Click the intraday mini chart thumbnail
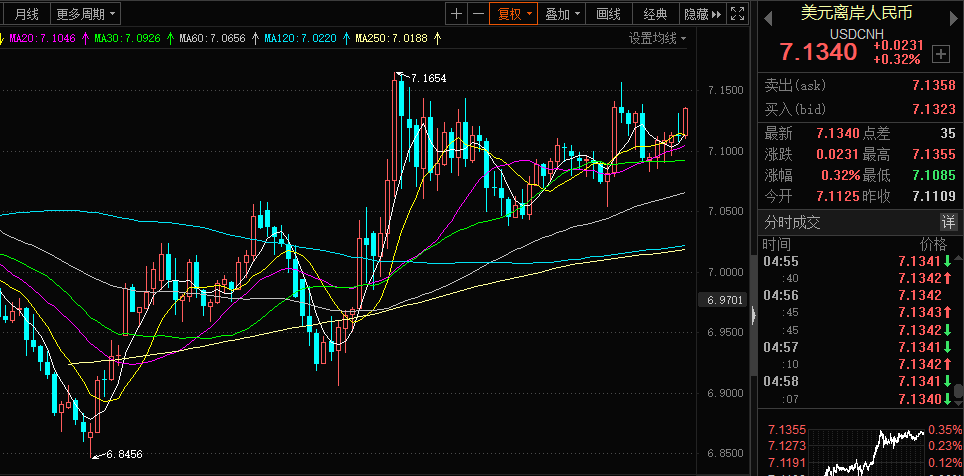The width and height of the screenshot is (964, 476). click(860, 452)
